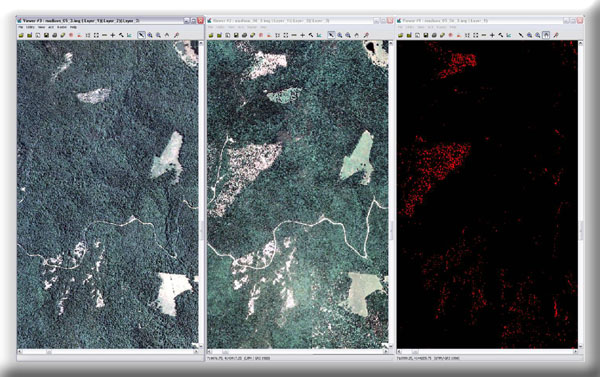Activate the roam hand tool in the right viewer
This screenshot has width=600, height=377.
(x=546, y=35)
